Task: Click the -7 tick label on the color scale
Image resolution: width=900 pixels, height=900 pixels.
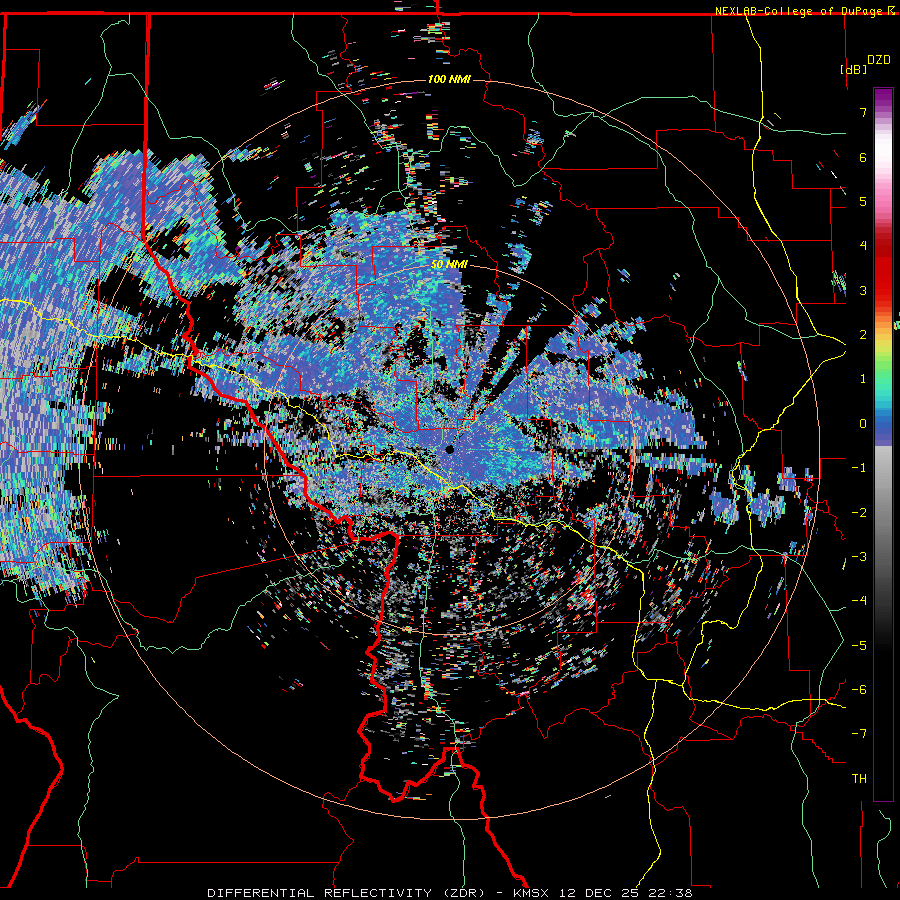Action: [859, 734]
